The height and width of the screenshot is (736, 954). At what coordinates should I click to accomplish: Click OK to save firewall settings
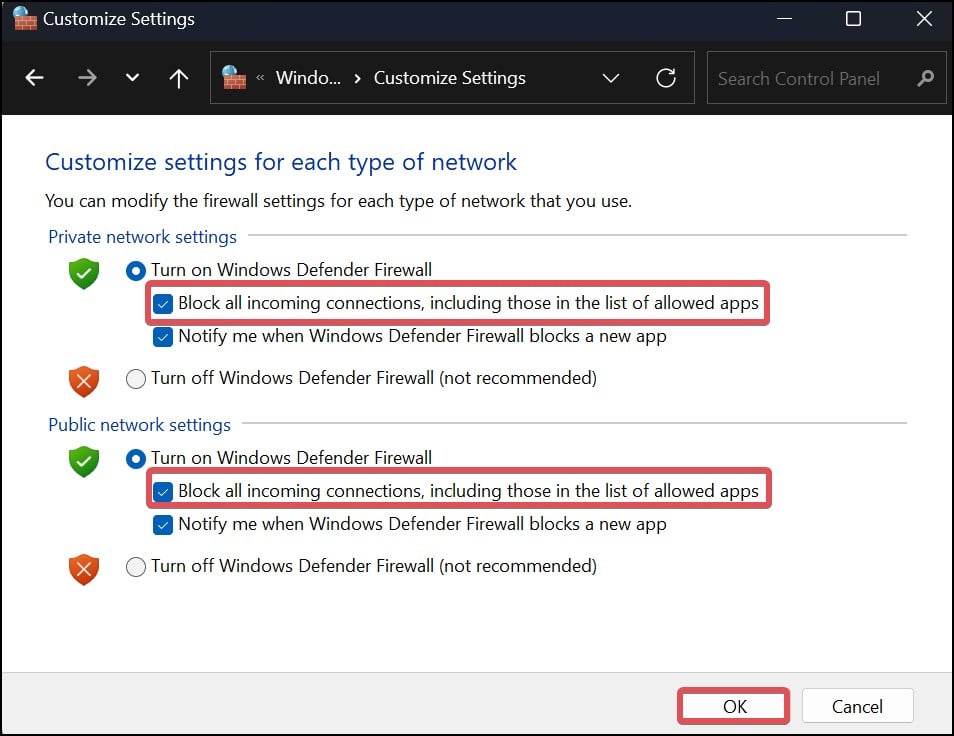(x=734, y=706)
